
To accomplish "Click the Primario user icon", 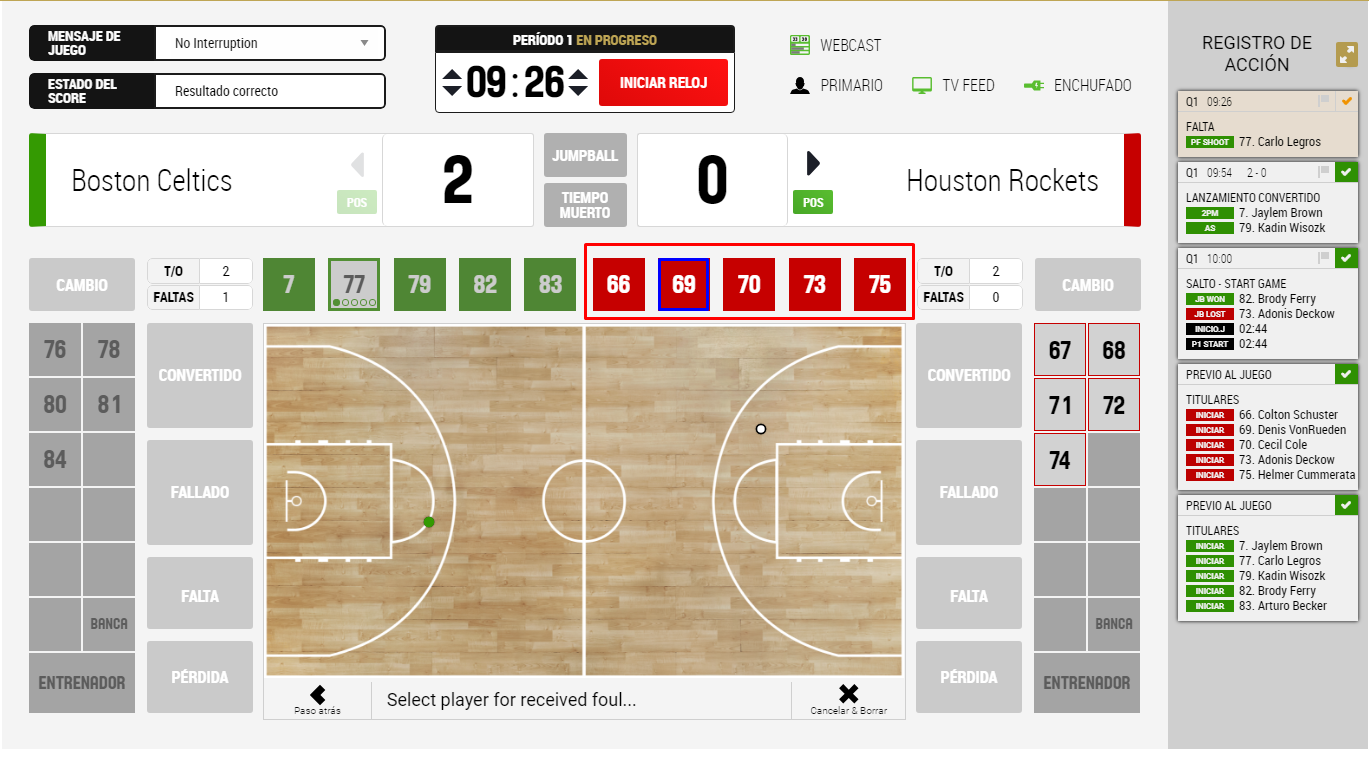I will (799, 86).
